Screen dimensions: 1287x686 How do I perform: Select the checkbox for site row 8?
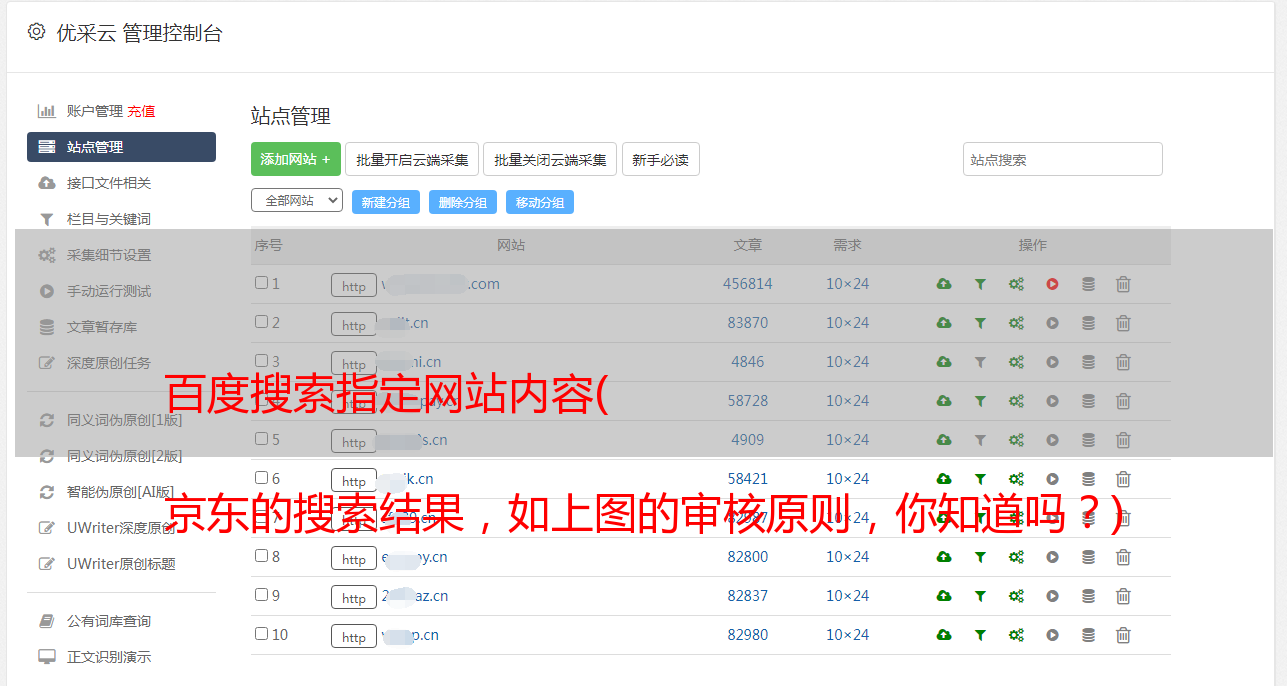[261, 556]
